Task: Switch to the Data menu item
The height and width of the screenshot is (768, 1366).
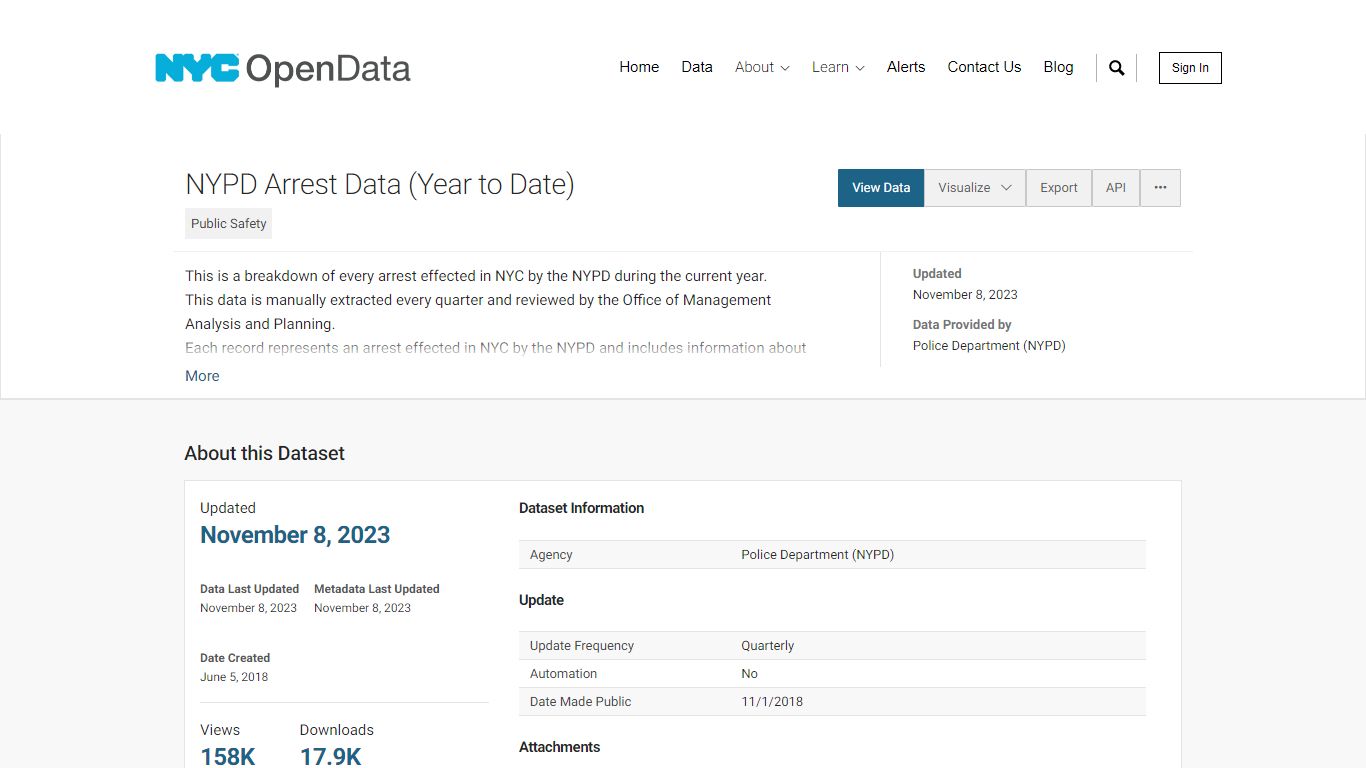Action: (x=696, y=67)
